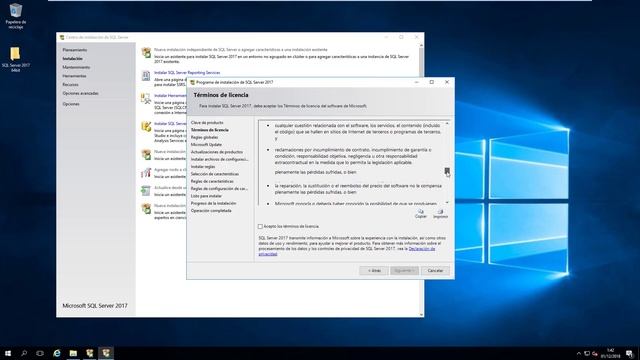The height and width of the screenshot is (360, 640).
Task: Click 'Instalar Herramientas' icon in Installation Center
Action: (x=146, y=98)
